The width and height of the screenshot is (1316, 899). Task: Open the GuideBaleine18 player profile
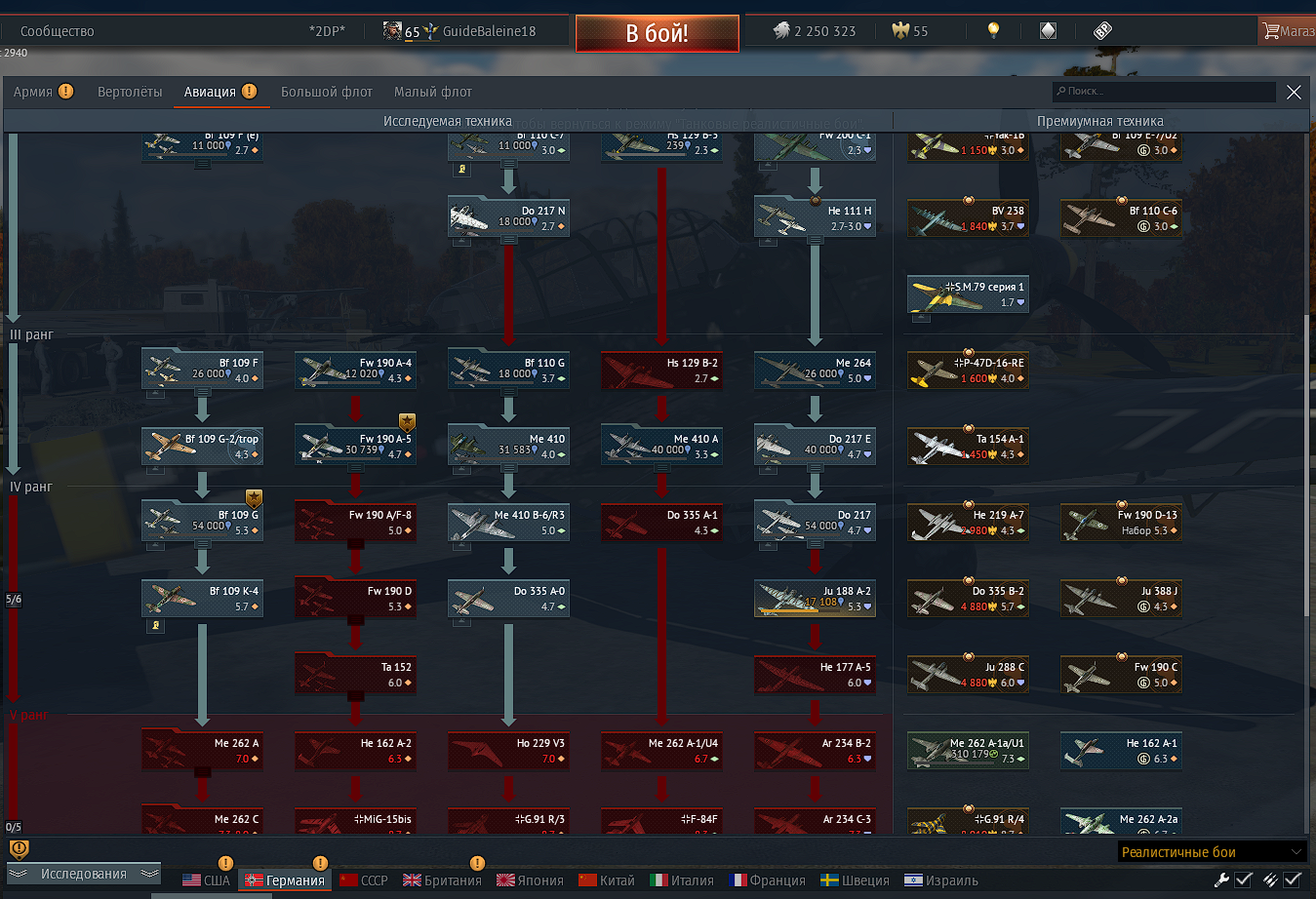489,31
